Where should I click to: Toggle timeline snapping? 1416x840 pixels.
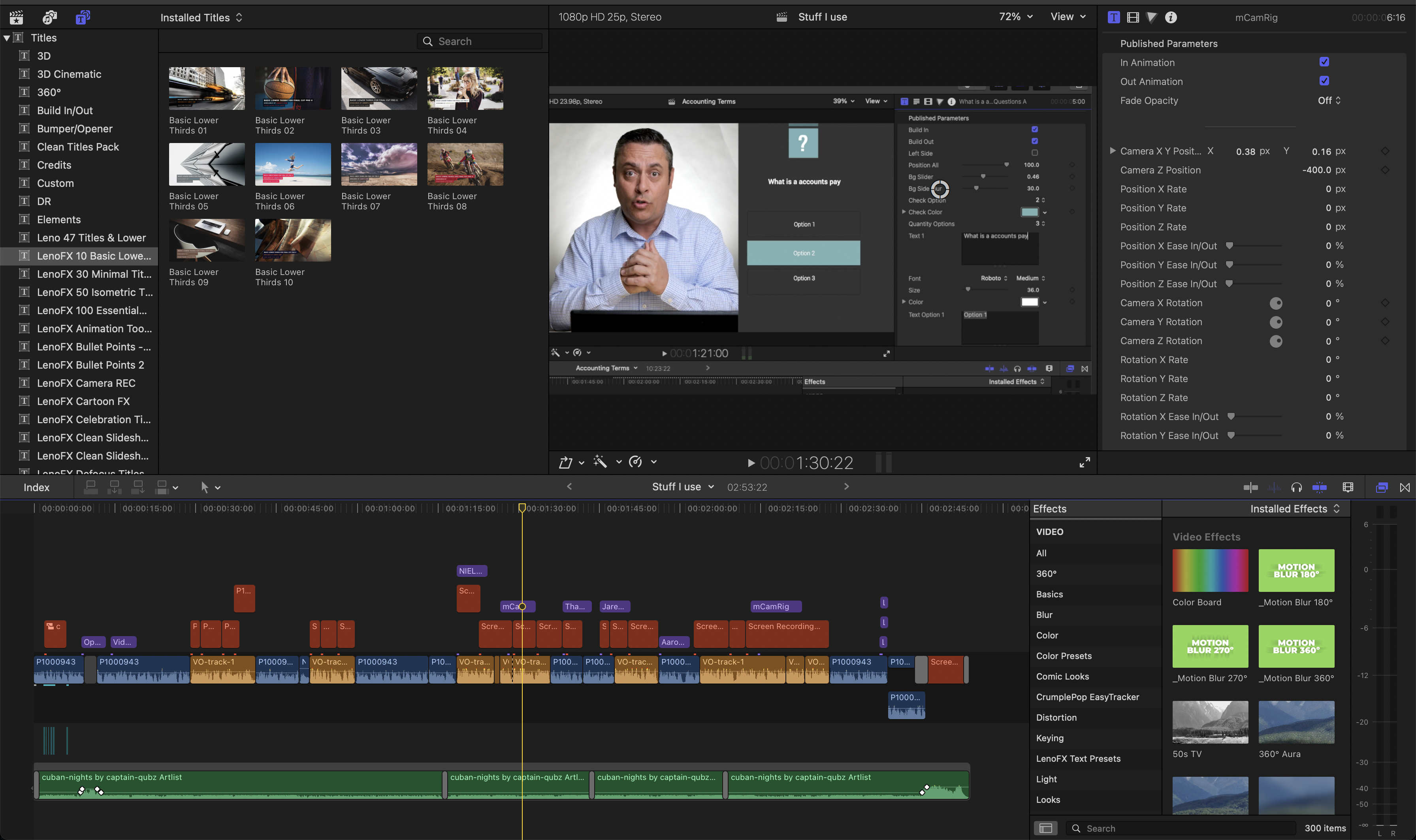pyautogui.click(x=1319, y=487)
